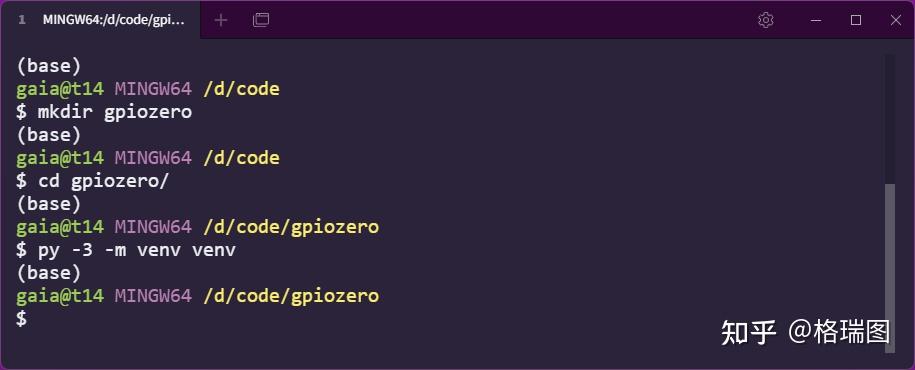Click the 知乎 @格瑞图 watermark

(x=805, y=332)
